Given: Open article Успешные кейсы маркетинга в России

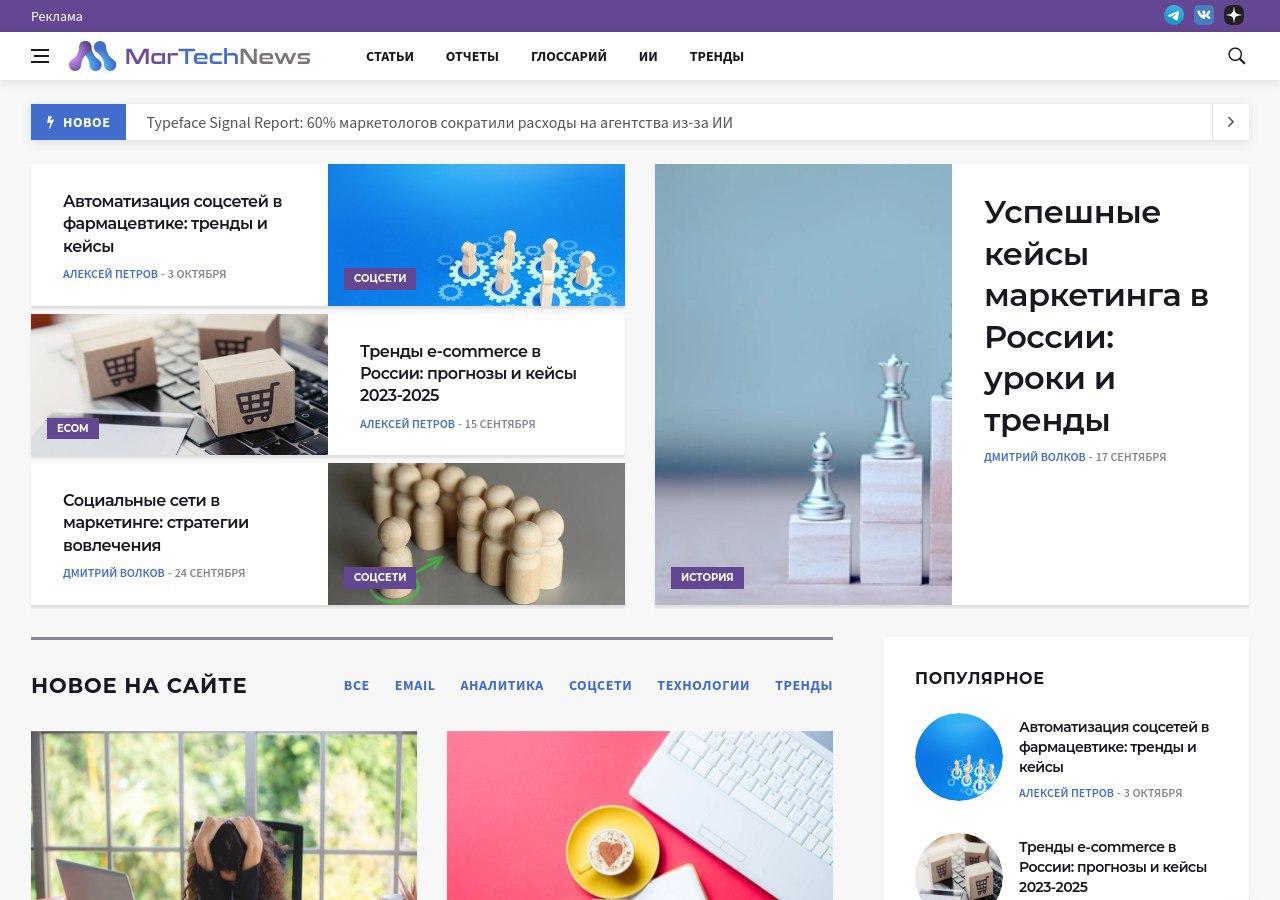Looking at the screenshot, I should (1096, 315).
